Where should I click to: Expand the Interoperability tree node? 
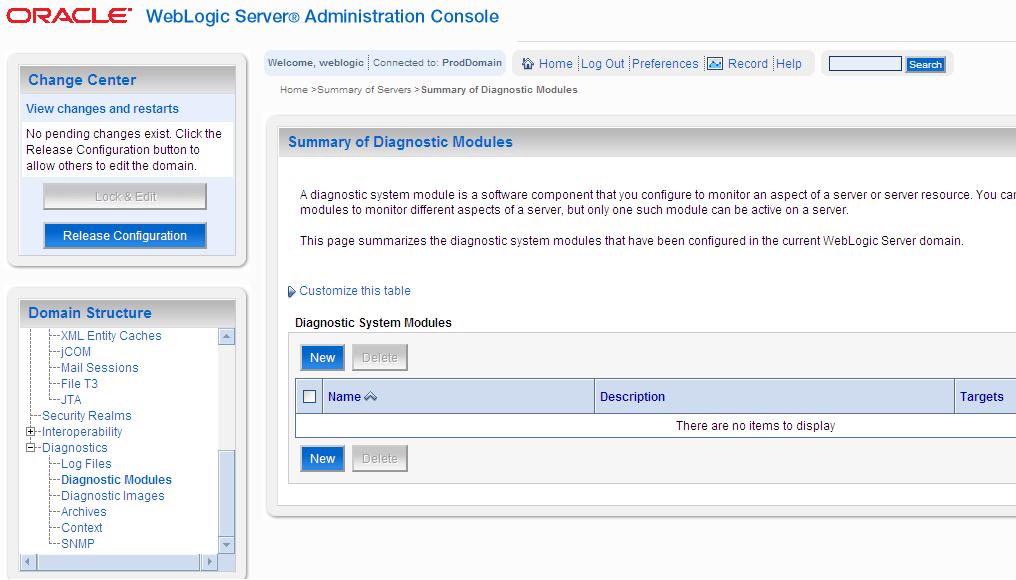pyautogui.click(x=30, y=432)
